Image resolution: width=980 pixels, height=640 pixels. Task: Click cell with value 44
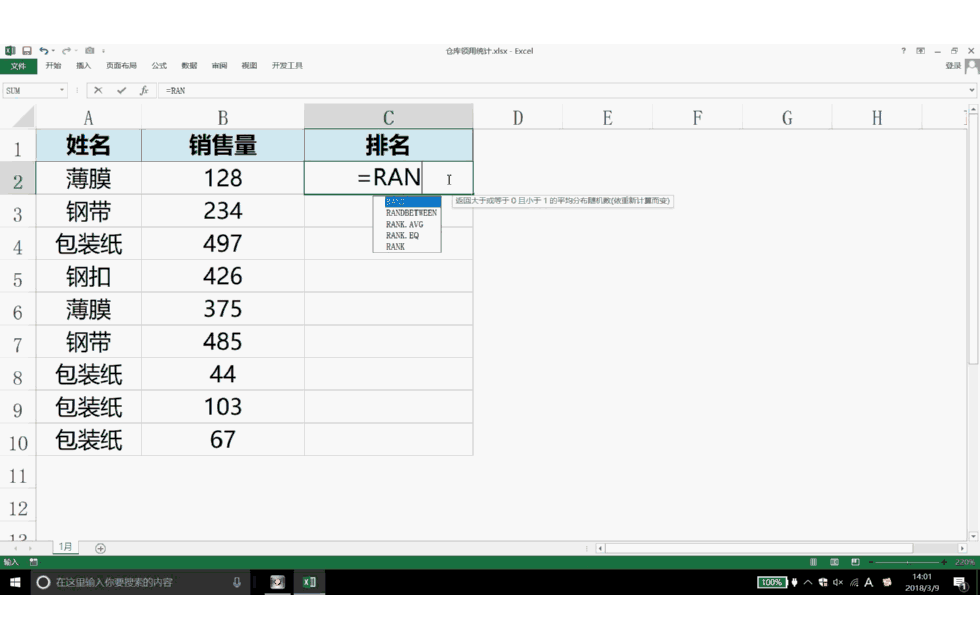222,374
